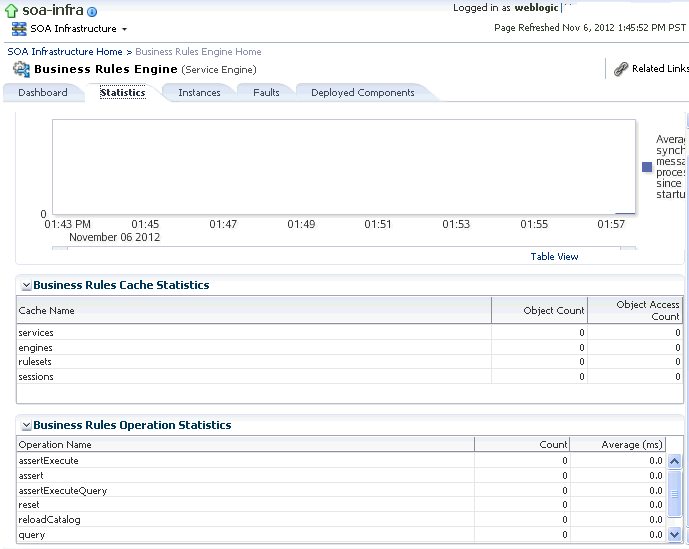689x549 pixels.
Task: Select the assertExecuteQuery operation row
Action: click(x=341, y=491)
